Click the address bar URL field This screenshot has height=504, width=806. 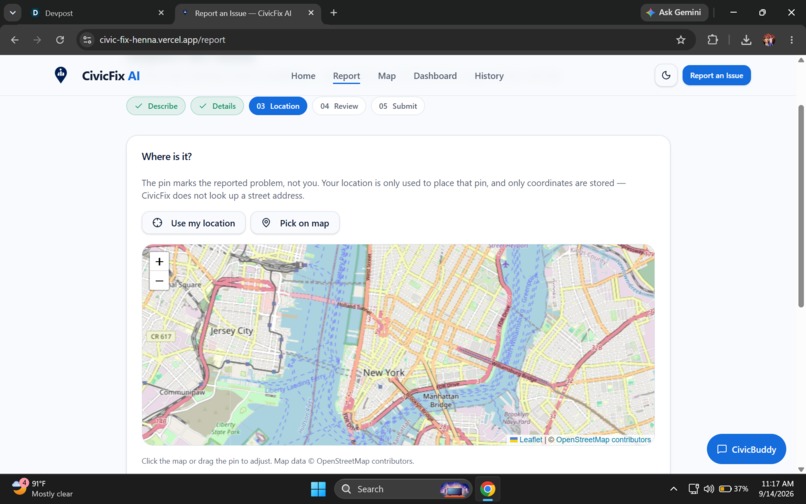(x=386, y=40)
